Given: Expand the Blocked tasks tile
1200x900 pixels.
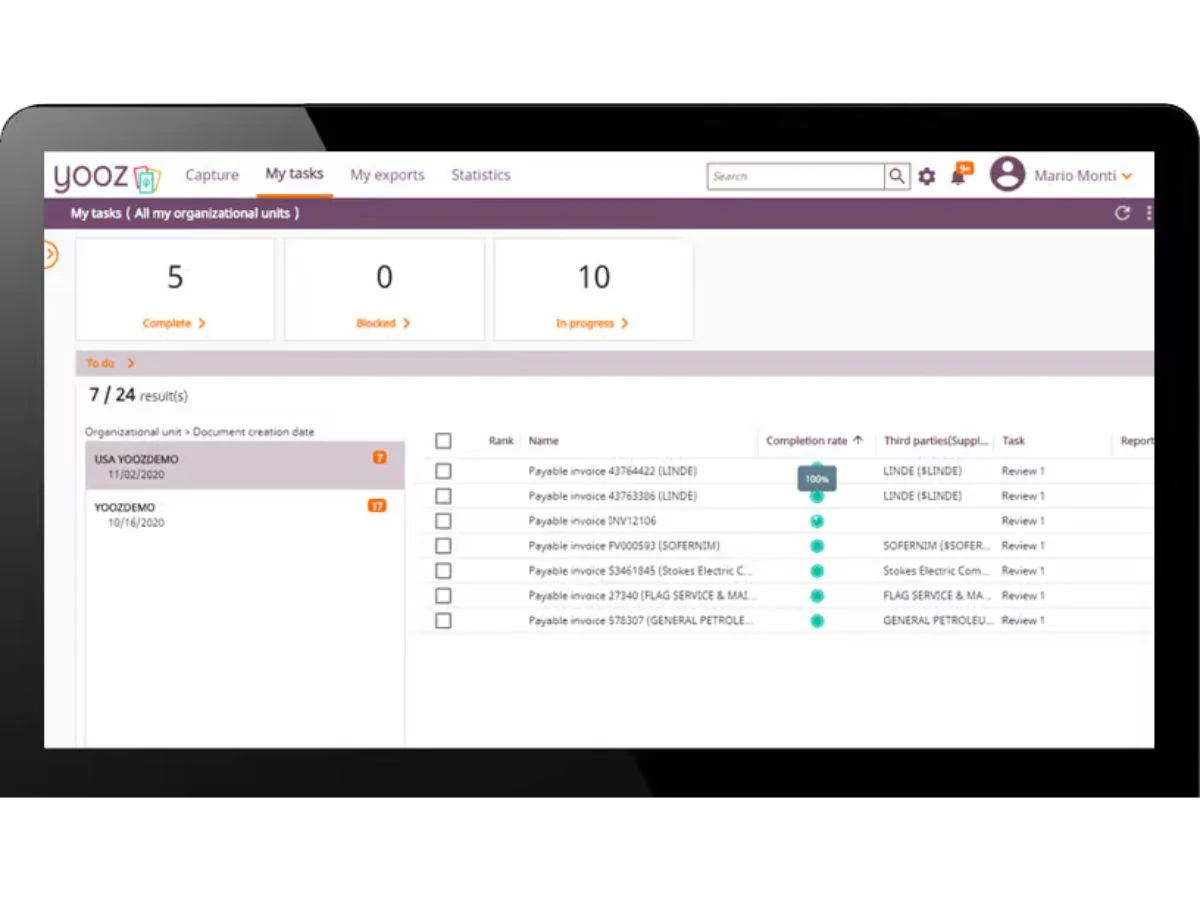Looking at the screenshot, I should click(x=383, y=323).
